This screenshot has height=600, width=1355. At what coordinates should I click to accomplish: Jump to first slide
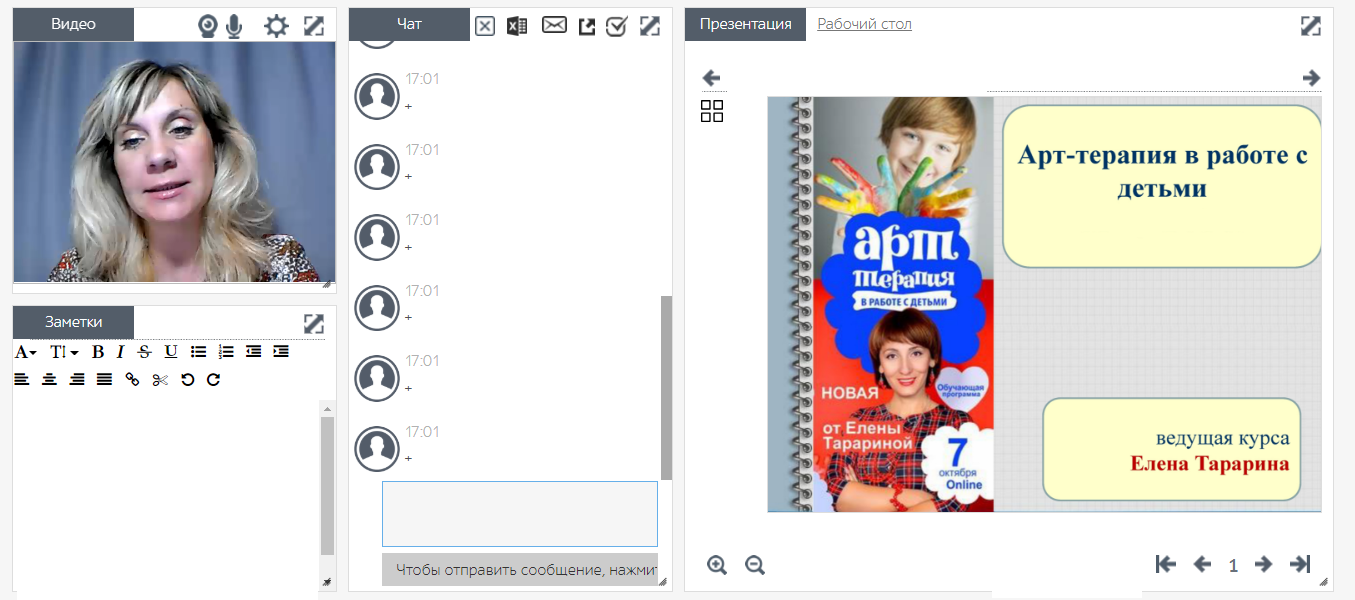pos(1166,564)
